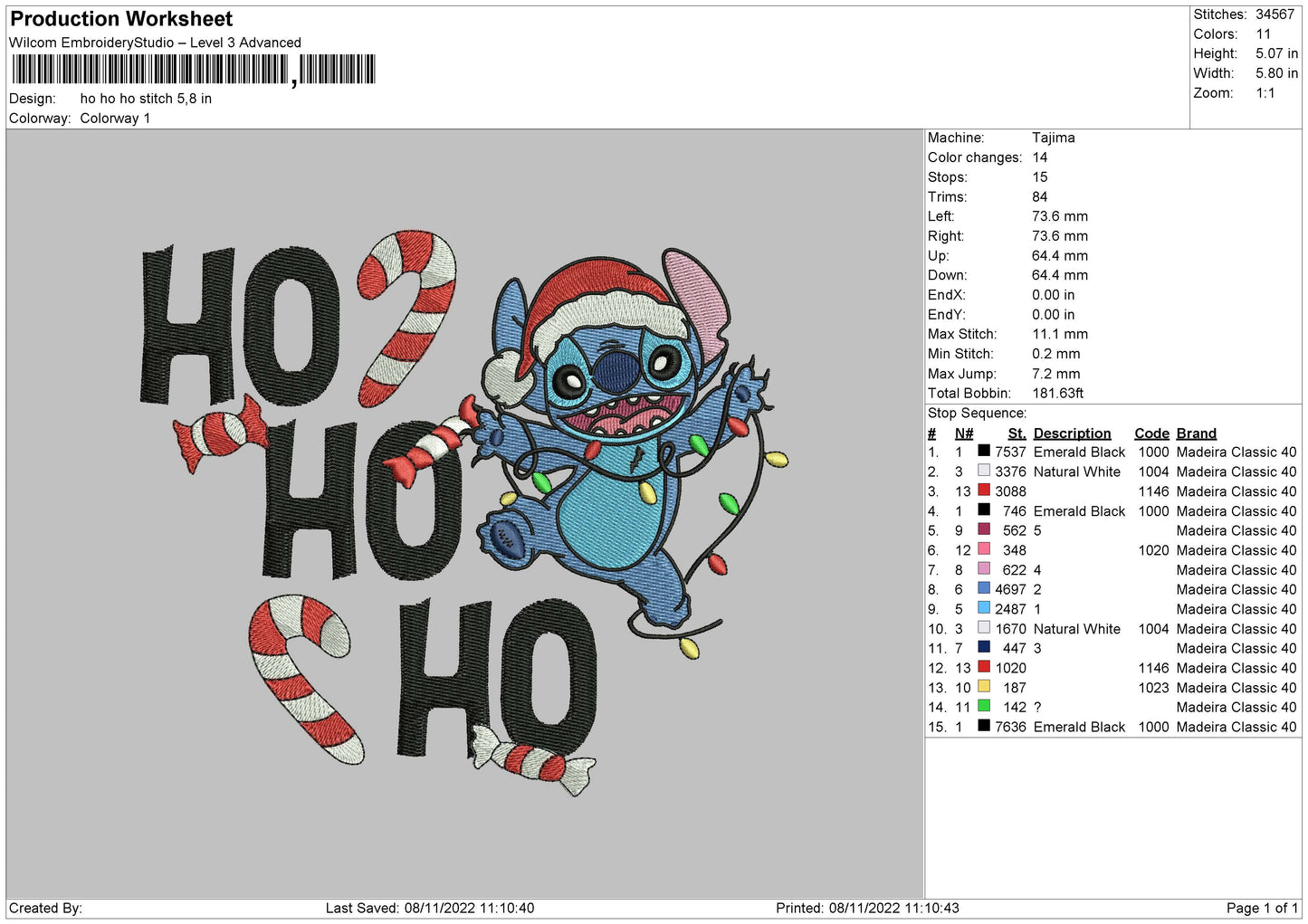The width and height of the screenshot is (1308, 924).
Task: Click 'Natural White' in stop row 10
Action: point(1077,630)
